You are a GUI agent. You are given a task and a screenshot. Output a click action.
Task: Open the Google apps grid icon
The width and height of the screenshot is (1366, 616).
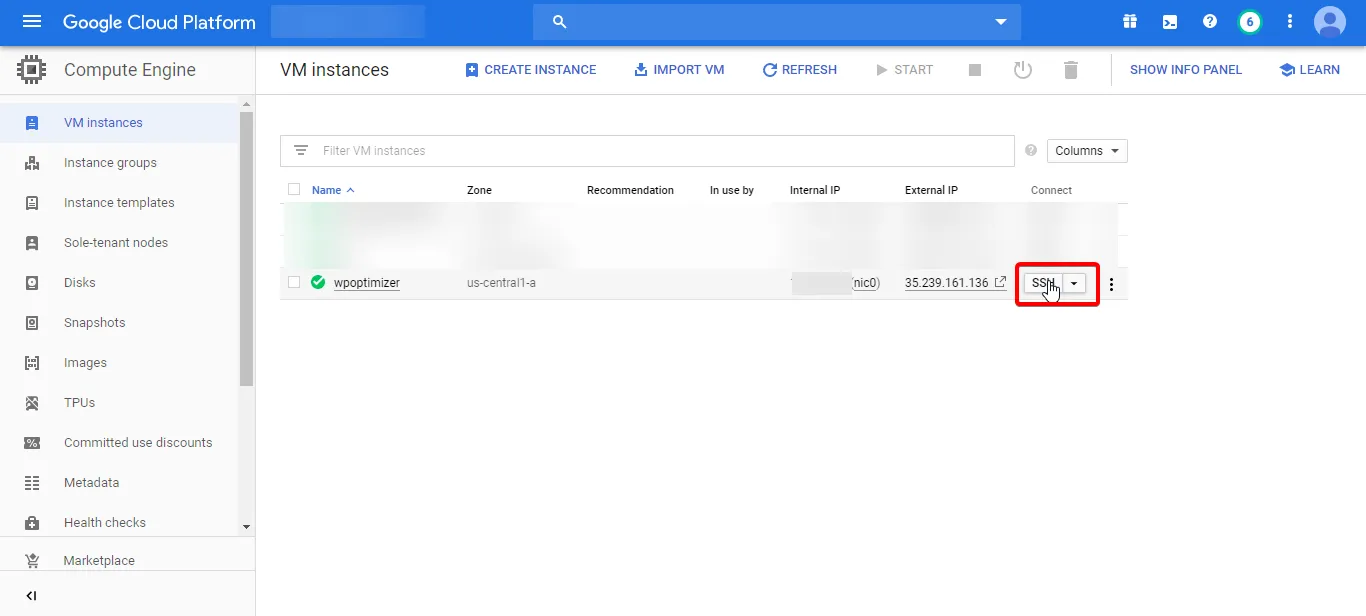click(x=1129, y=20)
